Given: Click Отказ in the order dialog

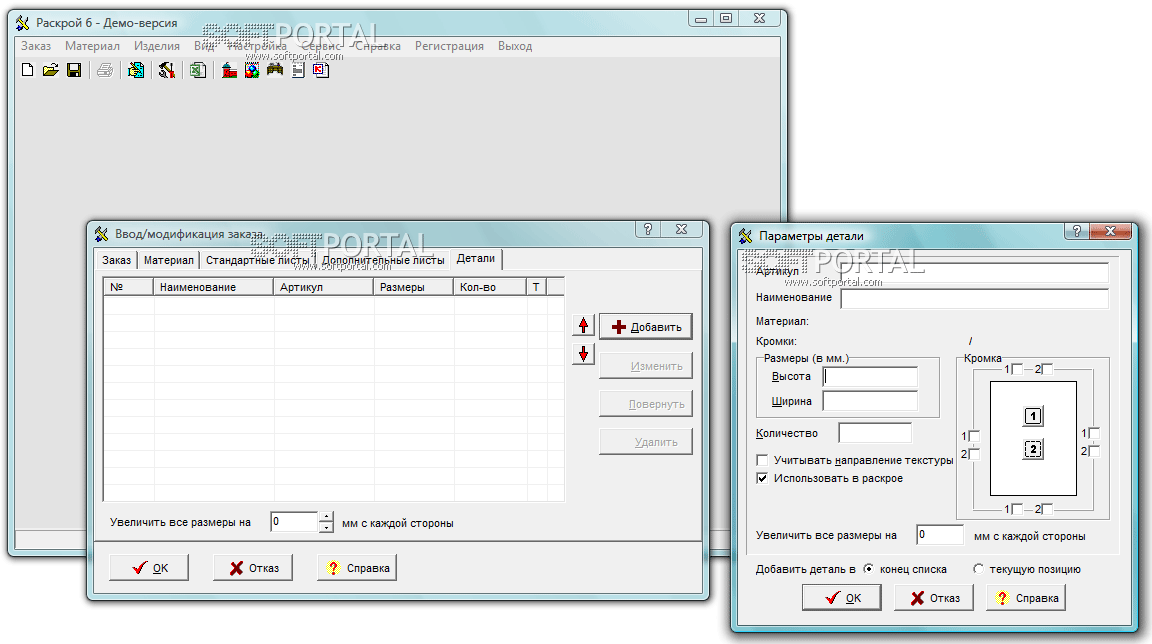Looking at the screenshot, I should tap(253, 568).
